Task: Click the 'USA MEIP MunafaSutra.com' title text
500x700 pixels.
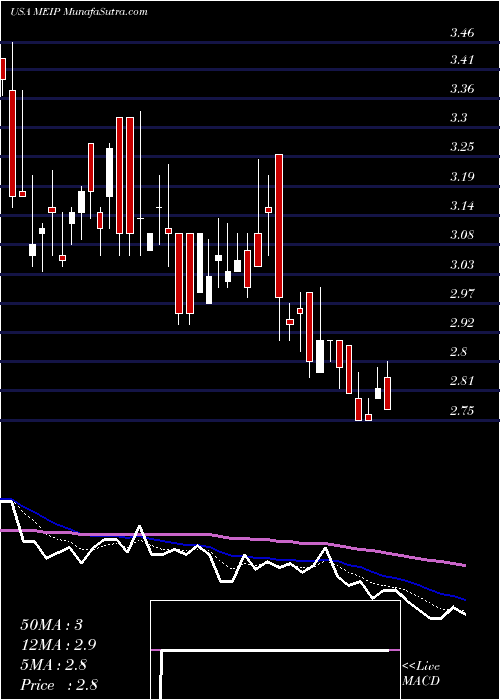Action: click(x=79, y=12)
